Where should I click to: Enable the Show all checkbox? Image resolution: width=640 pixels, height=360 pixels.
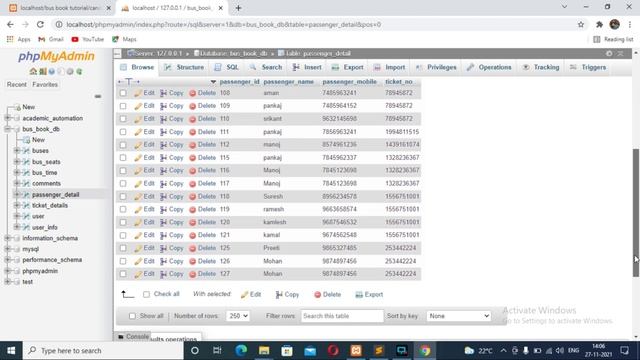point(132,316)
